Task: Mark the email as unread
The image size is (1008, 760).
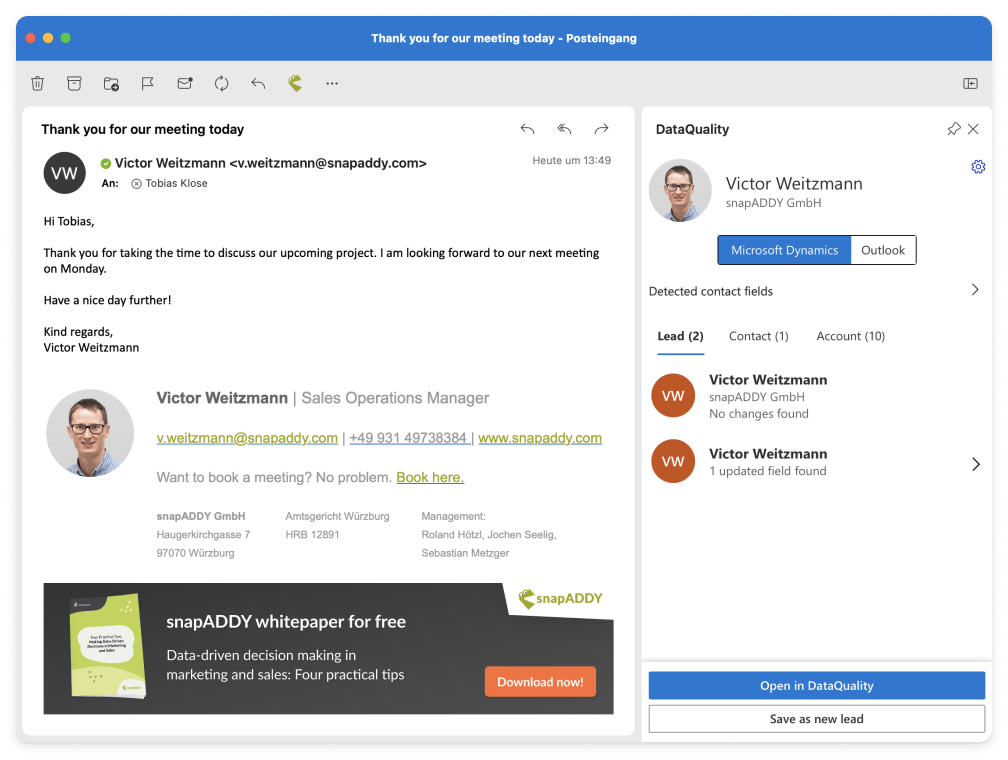Action: point(185,84)
